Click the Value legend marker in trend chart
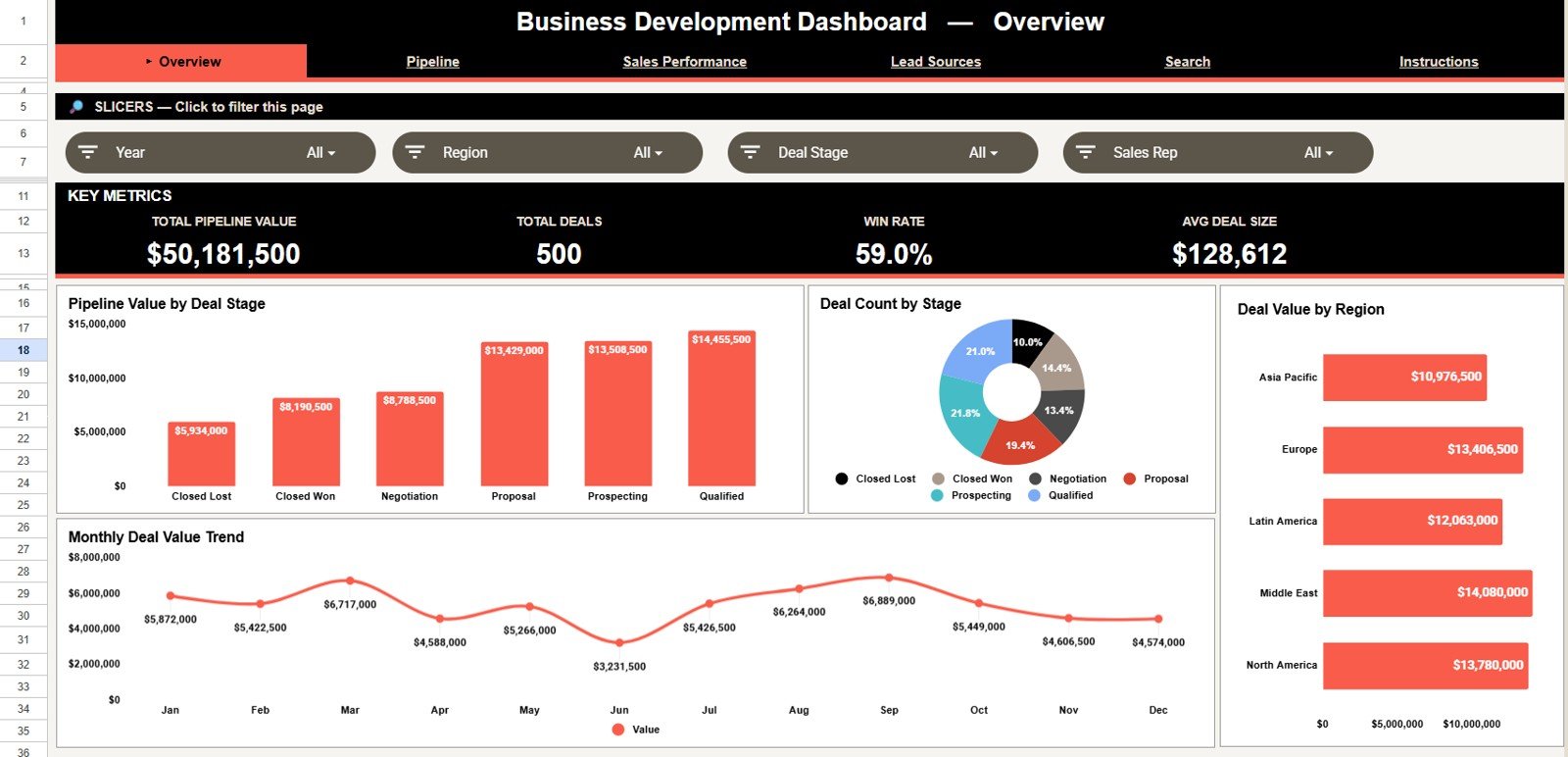This screenshot has height=757, width=1568. pos(617,730)
